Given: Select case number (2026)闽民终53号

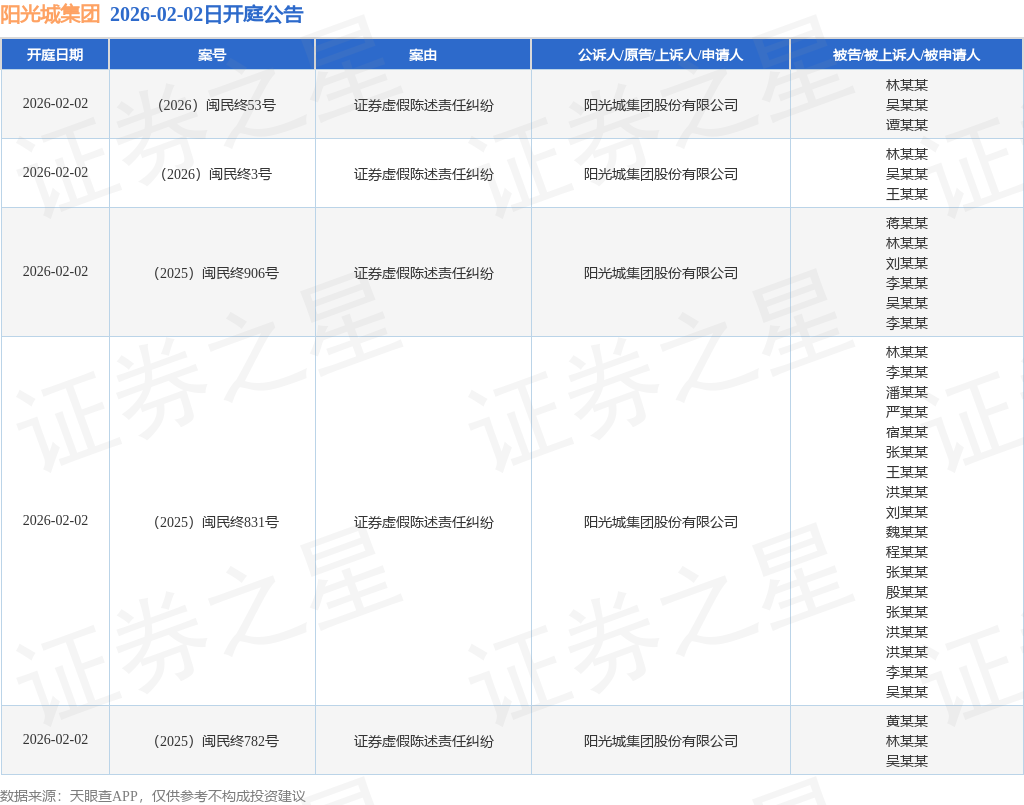Looking at the screenshot, I should (x=212, y=105).
